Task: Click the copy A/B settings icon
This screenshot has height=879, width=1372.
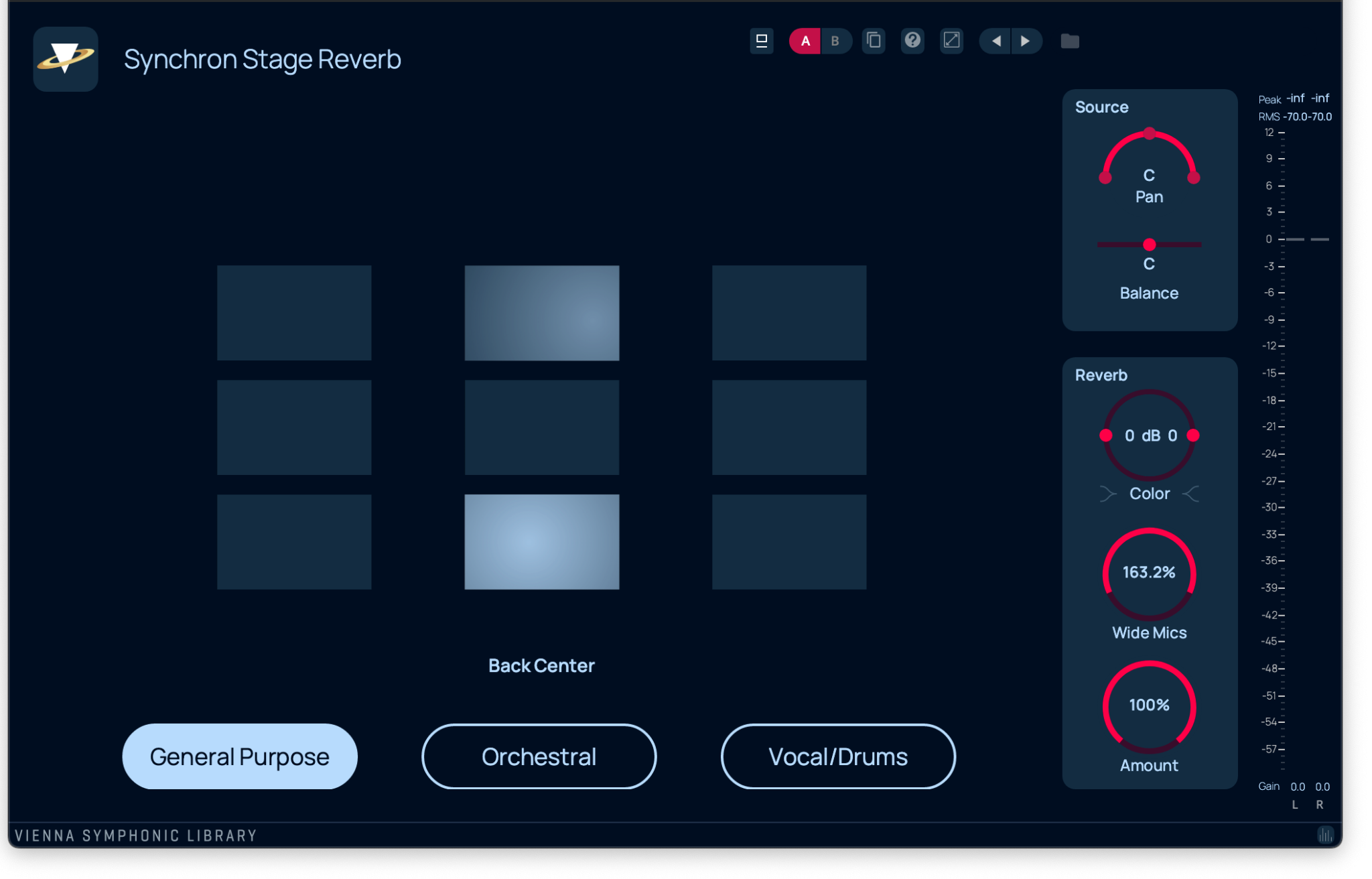Action: click(x=874, y=41)
